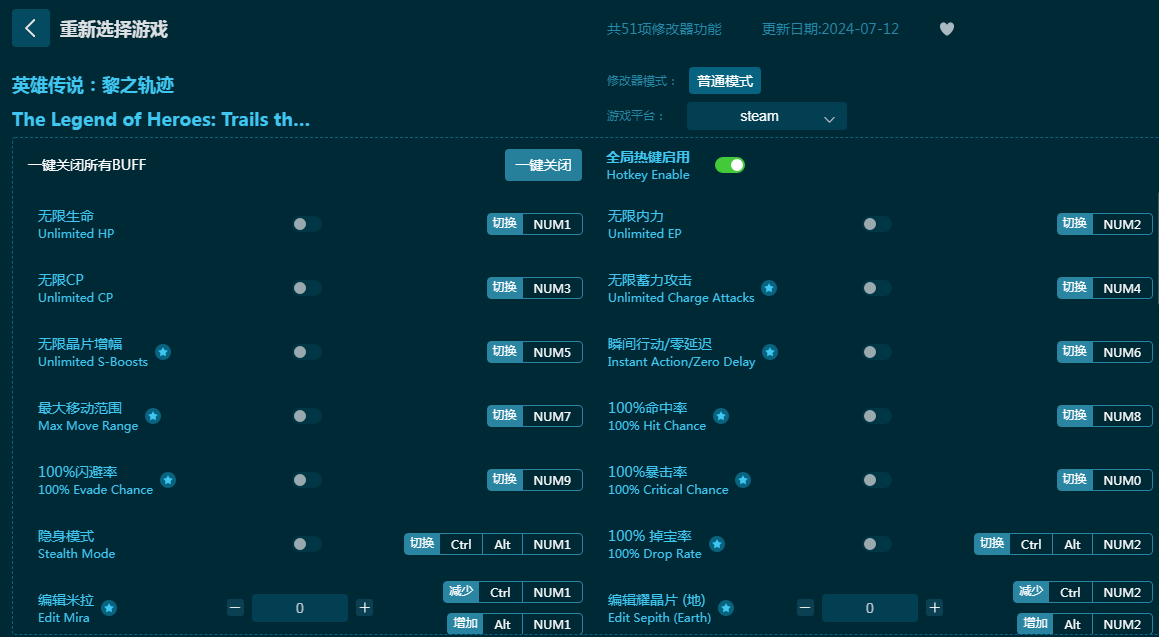This screenshot has width=1159, height=637.
Task: Click the game title 英雄传说：黎之轨迹
Action: point(93,85)
